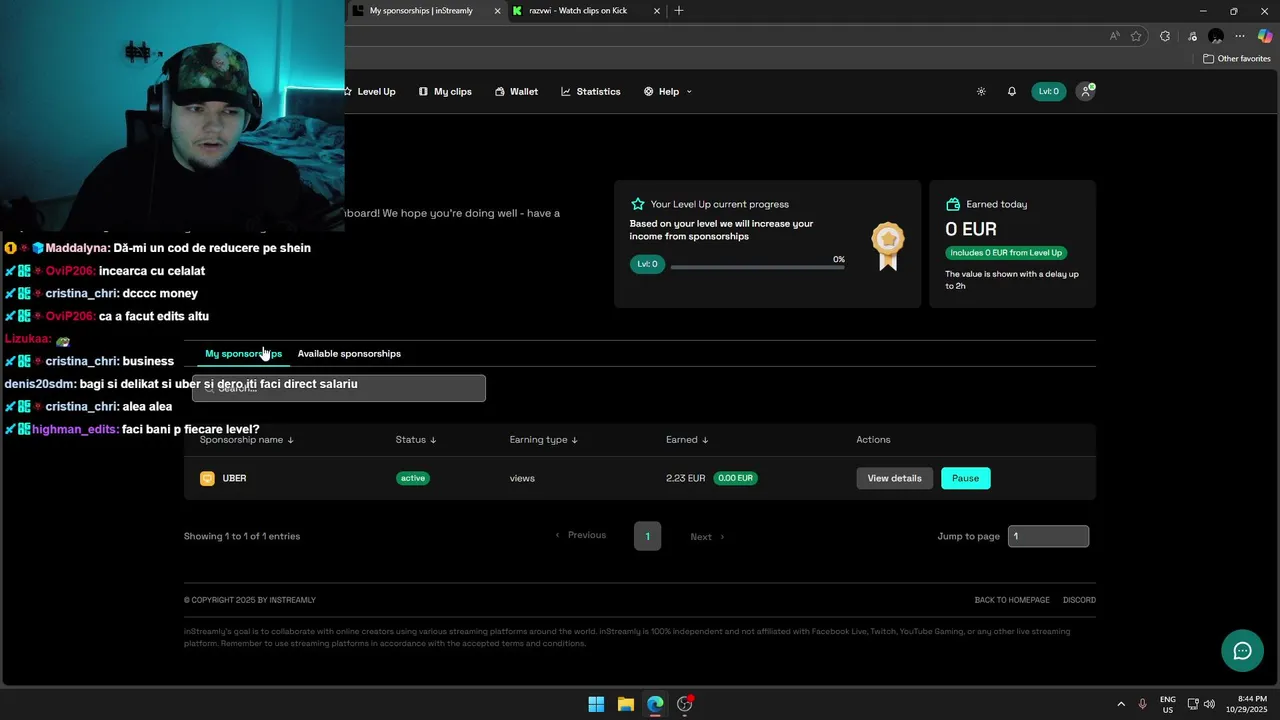Open browser Extensions icon
1280x720 pixels.
click(x=1165, y=36)
